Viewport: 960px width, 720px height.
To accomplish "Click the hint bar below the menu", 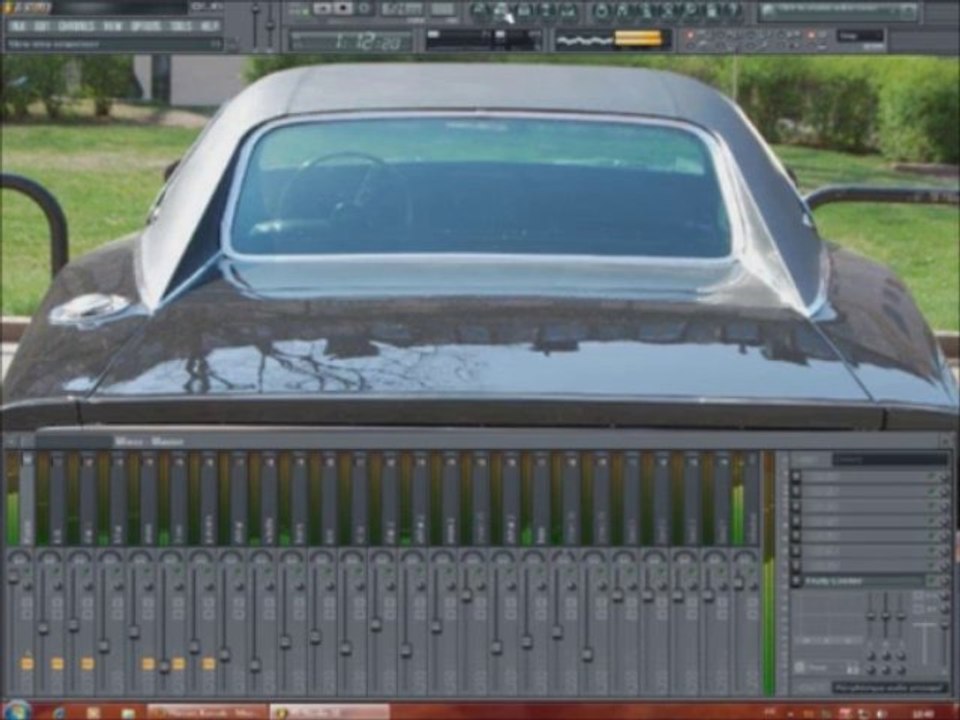I will tap(114, 44).
